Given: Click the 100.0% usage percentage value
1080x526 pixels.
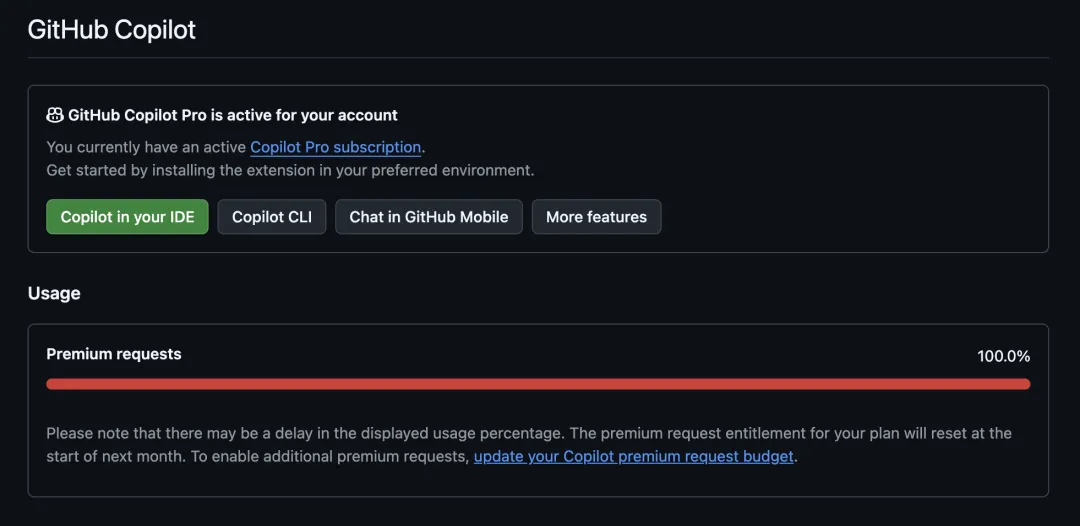Looking at the screenshot, I should pos(1003,356).
